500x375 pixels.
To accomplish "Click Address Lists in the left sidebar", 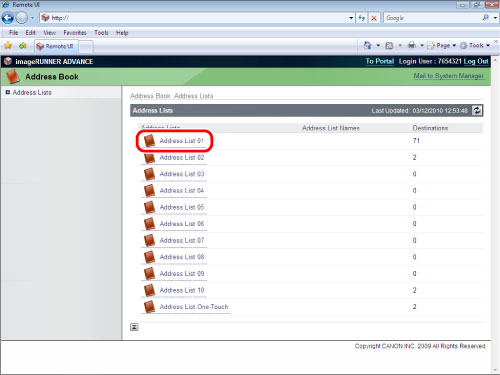I will (x=32, y=92).
